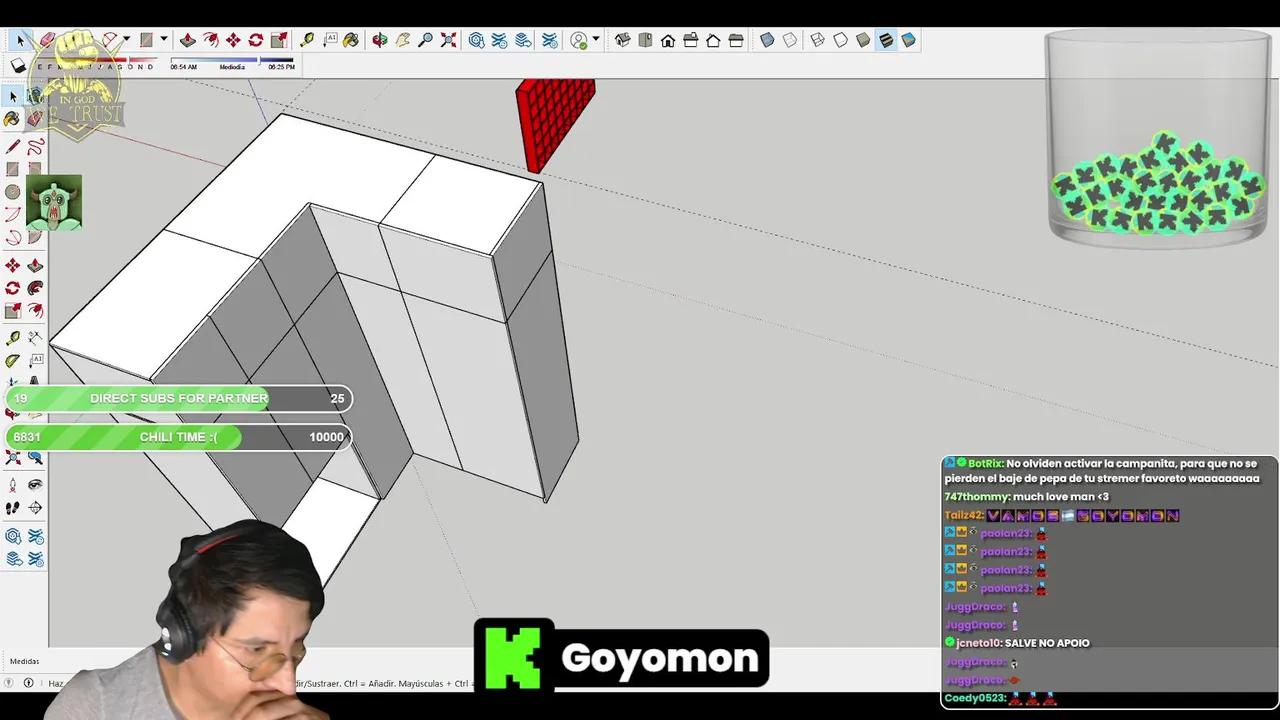Click the Zoom Extents tool

pos(448,40)
